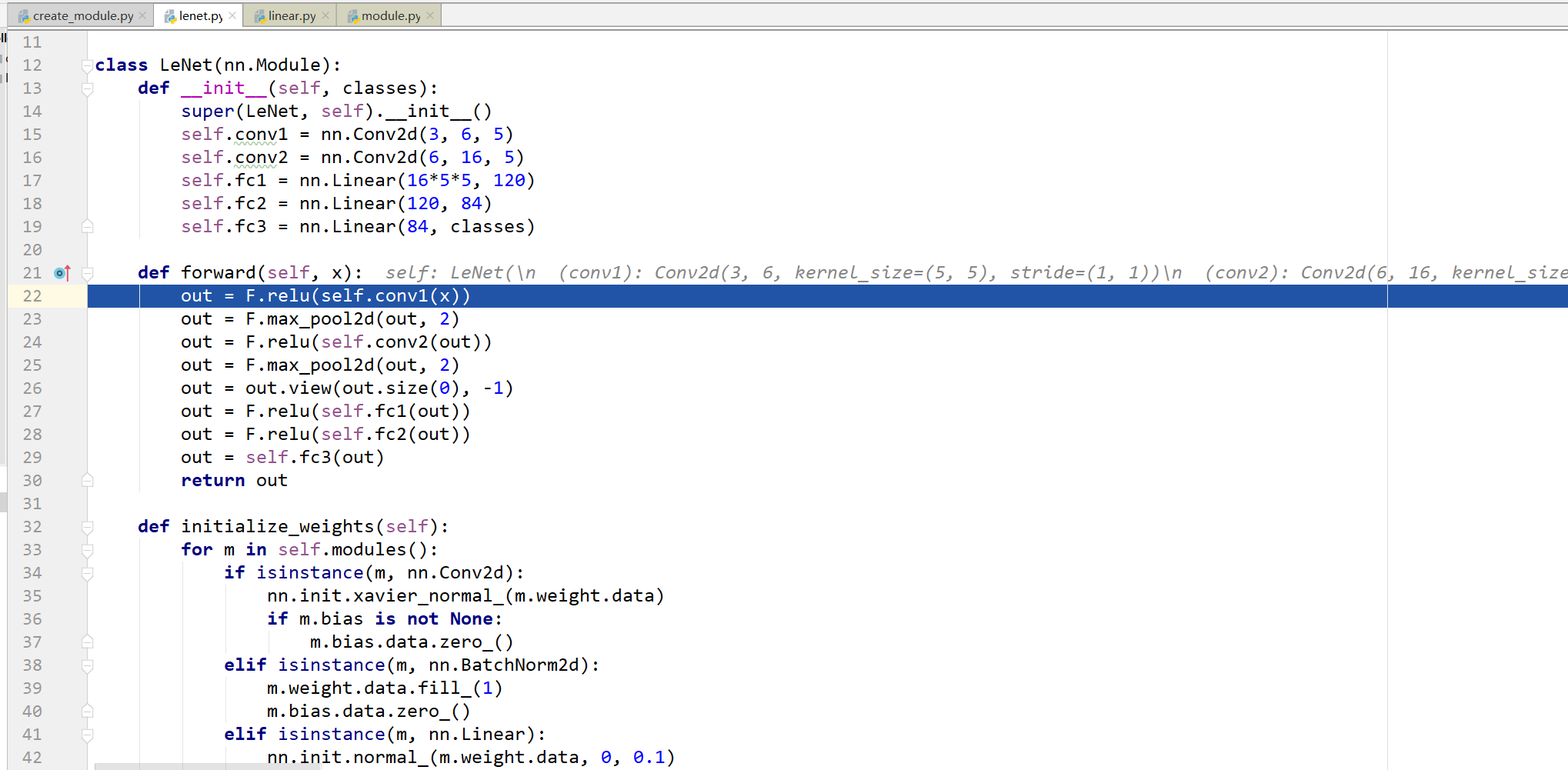Click 'F.relu(self.fc1(out))' on line 27

(x=358, y=412)
